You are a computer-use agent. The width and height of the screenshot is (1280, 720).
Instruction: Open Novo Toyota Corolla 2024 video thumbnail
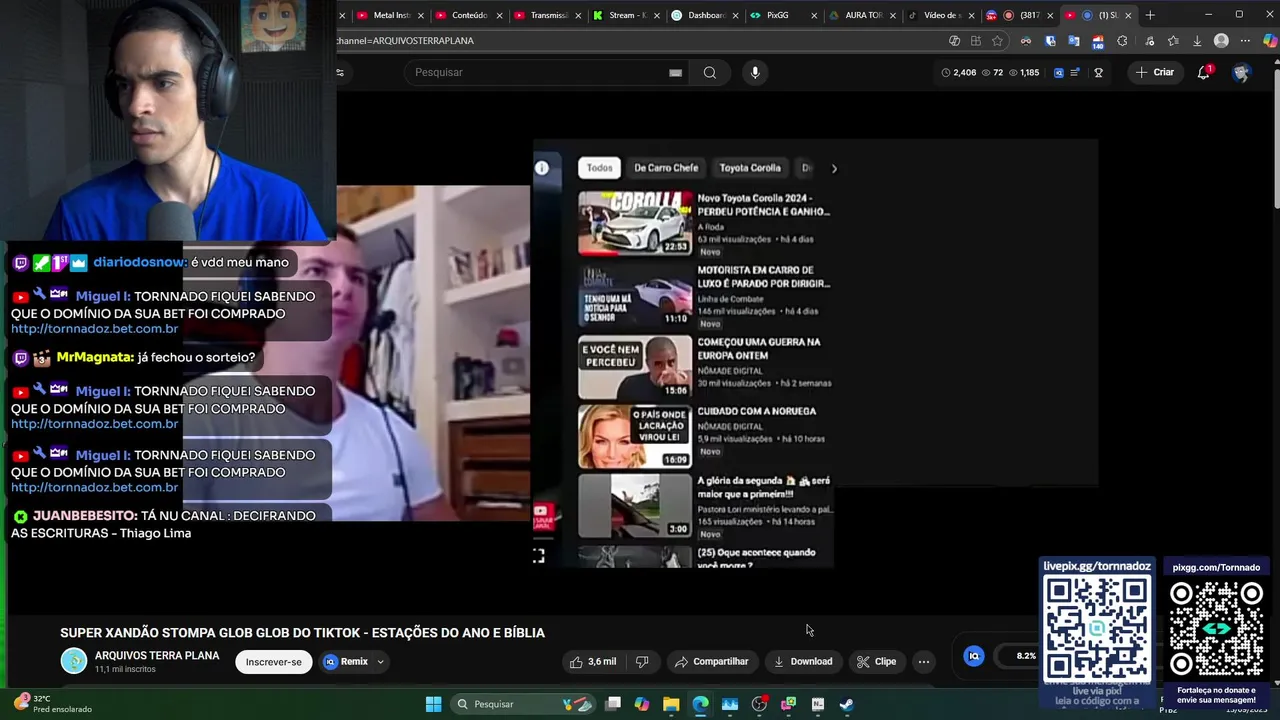tap(635, 222)
